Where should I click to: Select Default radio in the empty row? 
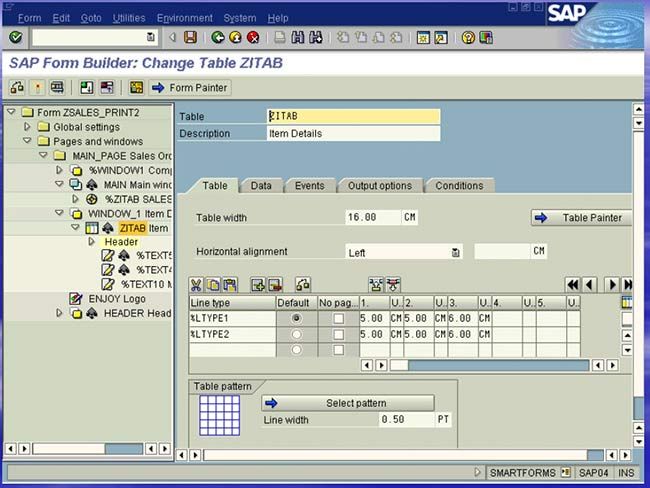point(296,350)
